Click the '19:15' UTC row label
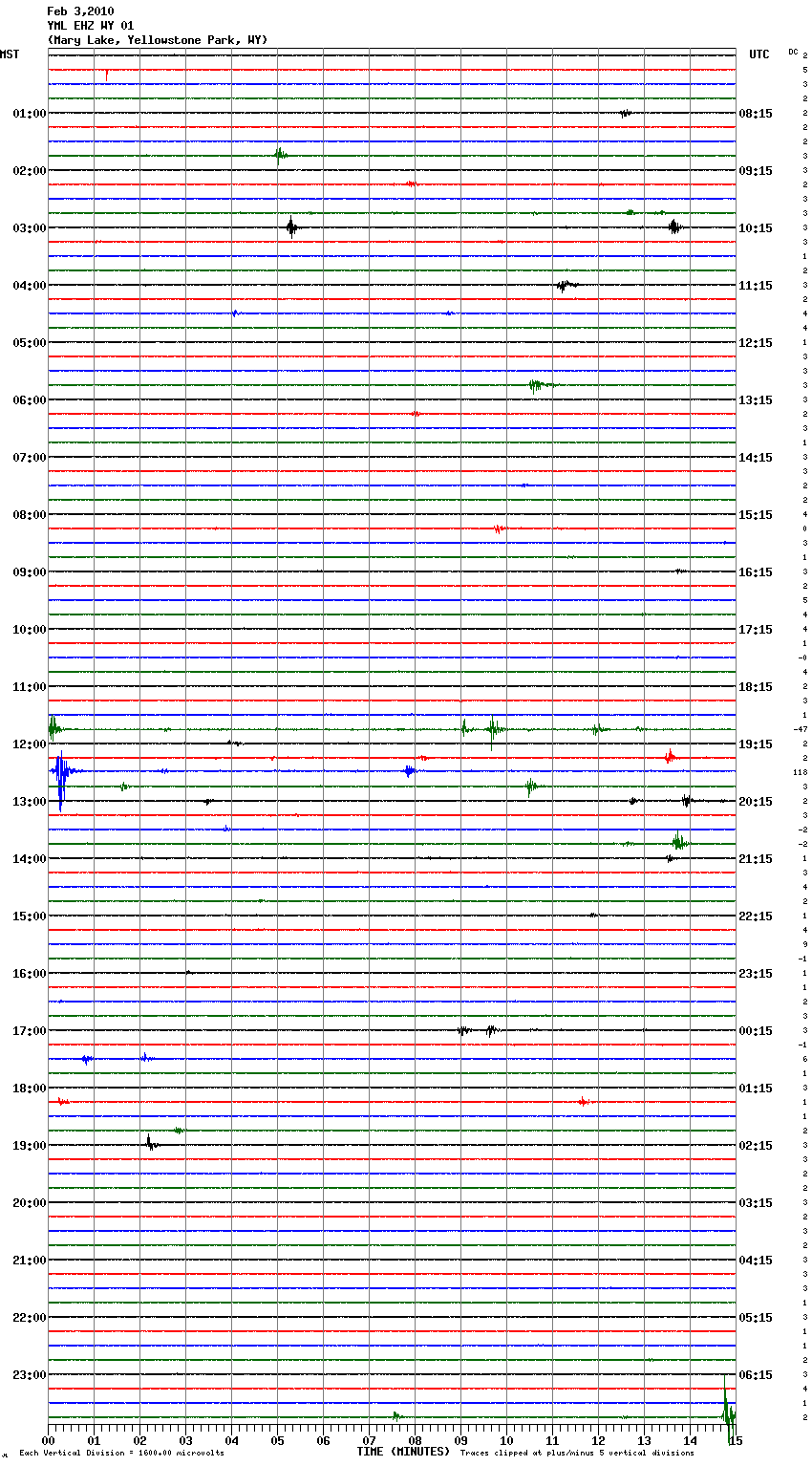The width and height of the screenshot is (812, 1466). pos(756,744)
